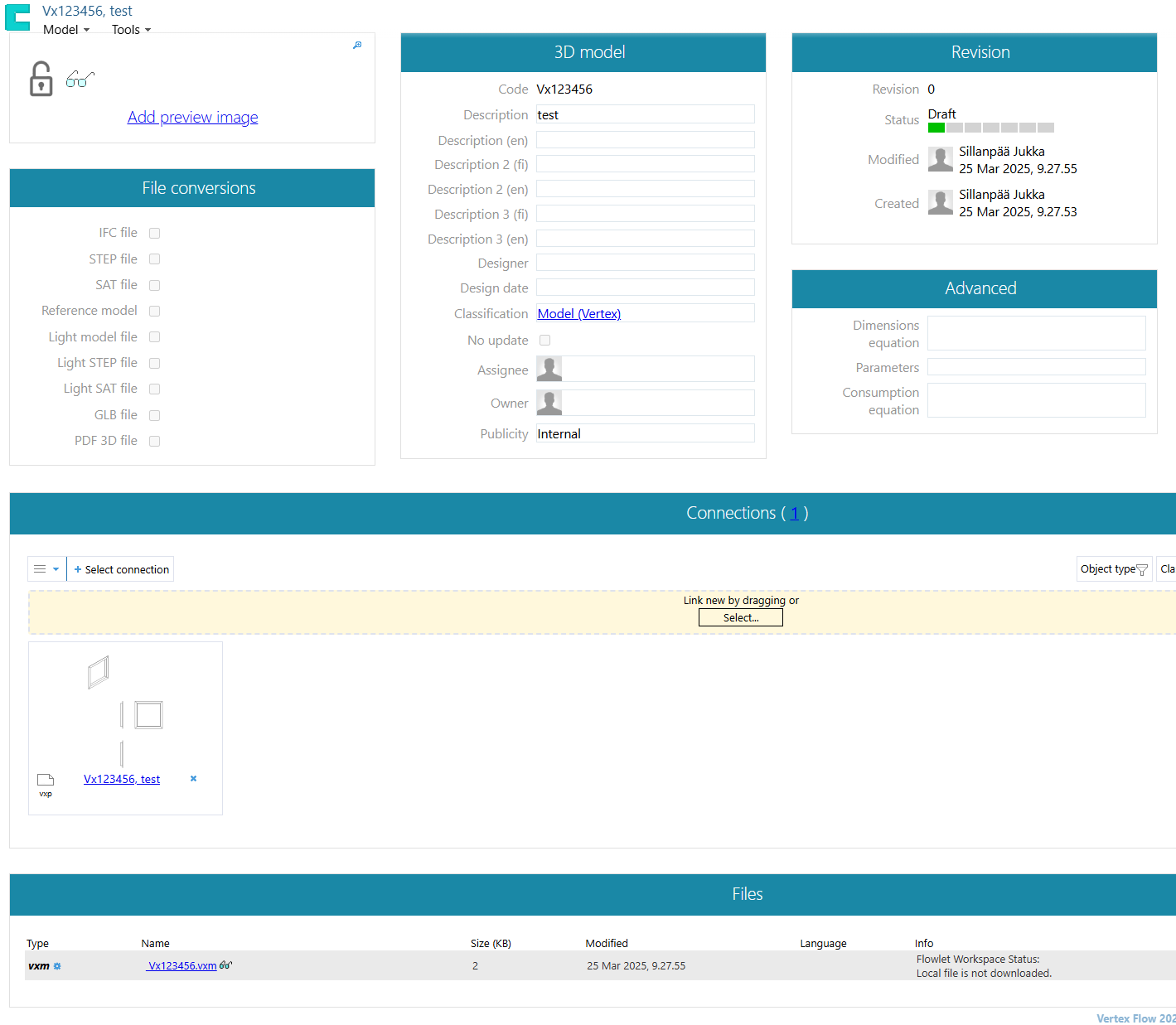Enable the IFC file checkbox
1176x1025 pixels.
154,234
